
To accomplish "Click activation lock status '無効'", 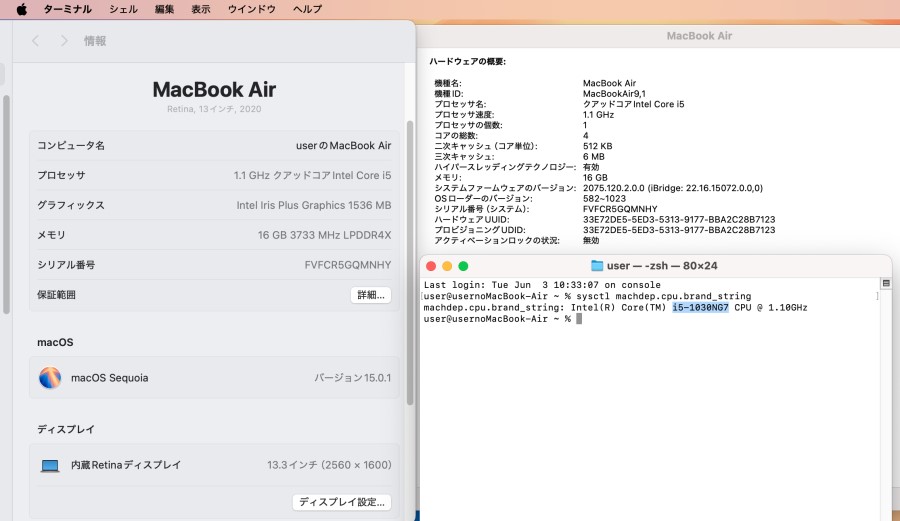I will [x=591, y=240].
